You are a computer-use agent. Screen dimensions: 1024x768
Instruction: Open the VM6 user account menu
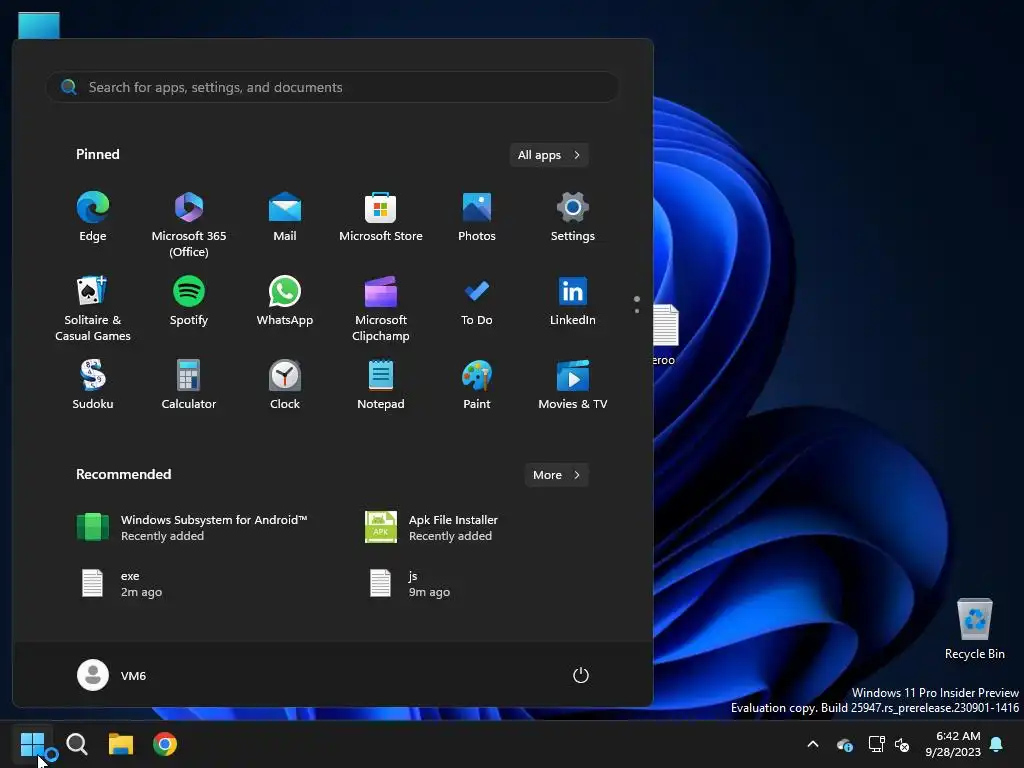click(x=112, y=675)
